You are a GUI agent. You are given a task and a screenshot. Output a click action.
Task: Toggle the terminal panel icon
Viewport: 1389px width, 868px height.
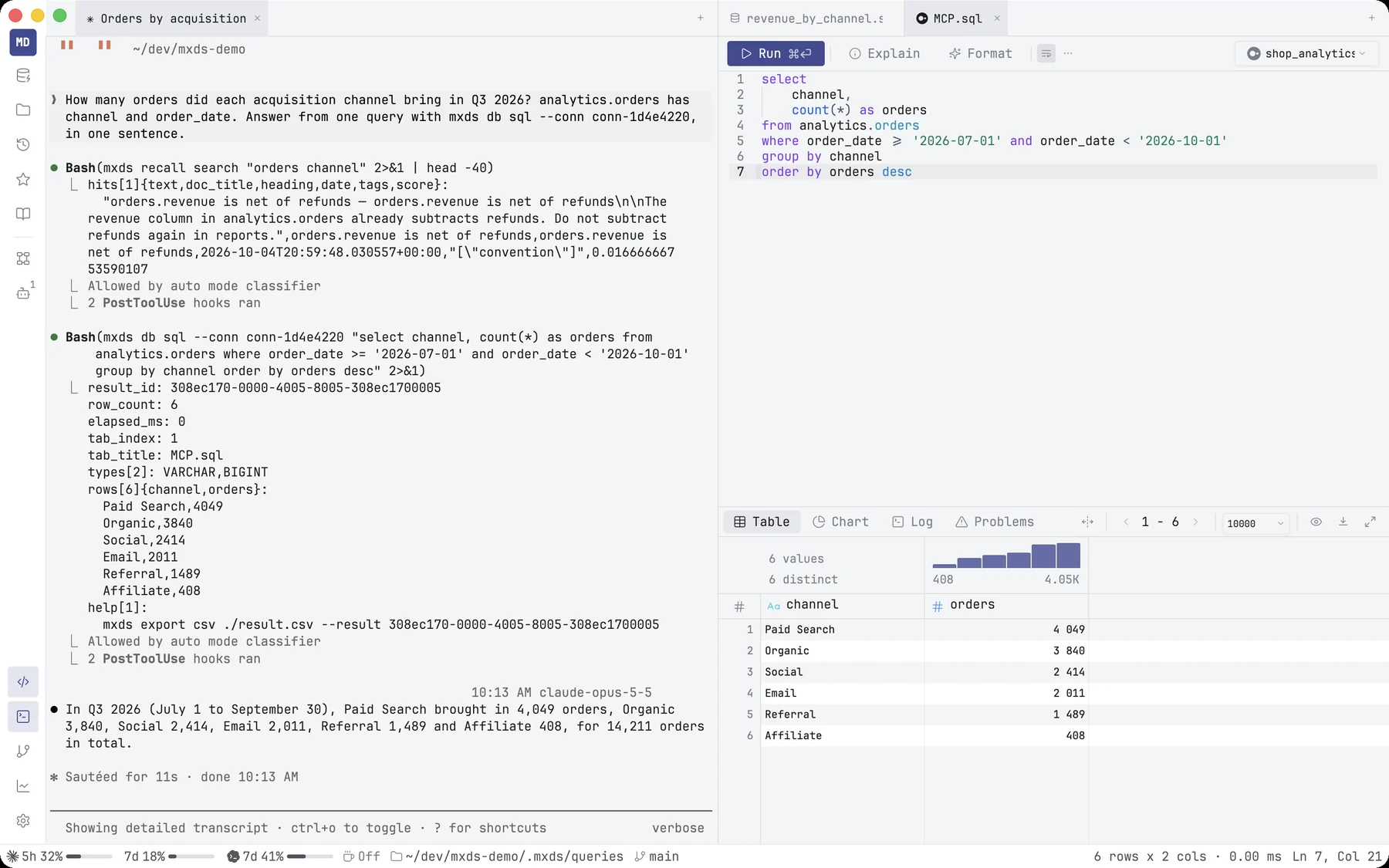(23, 717)
